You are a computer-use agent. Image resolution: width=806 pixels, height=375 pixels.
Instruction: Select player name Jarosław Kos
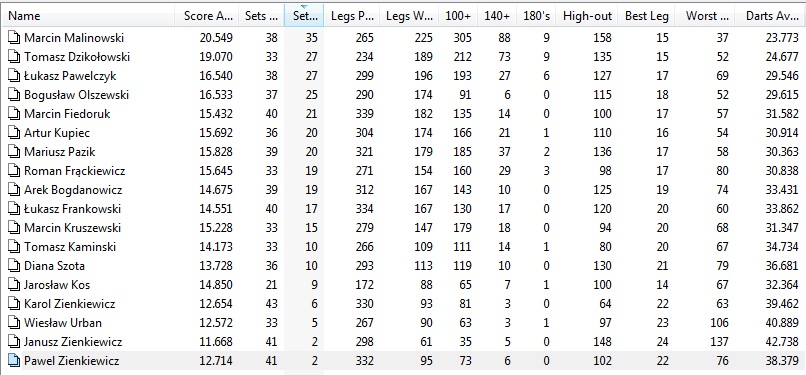(x=58, y=285)
